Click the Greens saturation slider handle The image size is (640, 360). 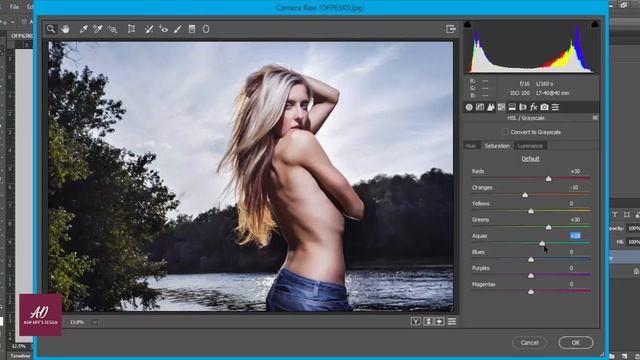549,227
